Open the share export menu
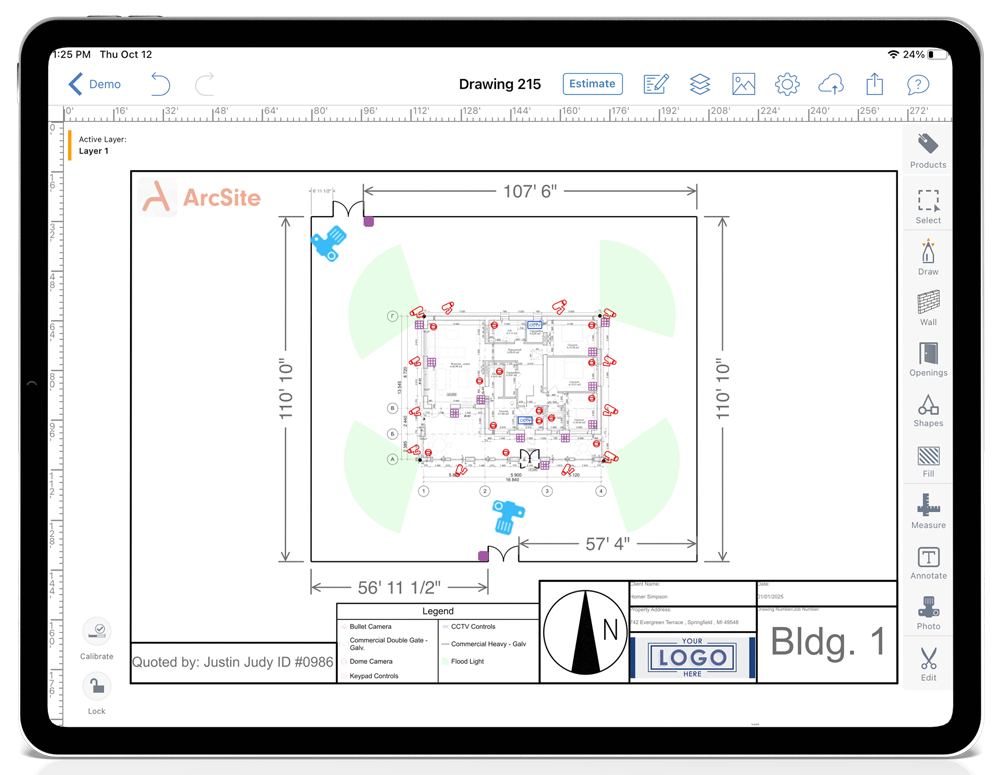The image size is (1000, 775). tap(874, 84)
